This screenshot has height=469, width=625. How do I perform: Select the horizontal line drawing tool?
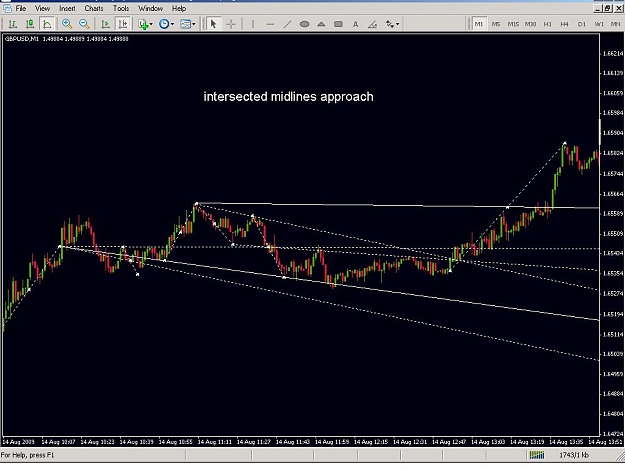pyautogui.click(x=270, y=24)
